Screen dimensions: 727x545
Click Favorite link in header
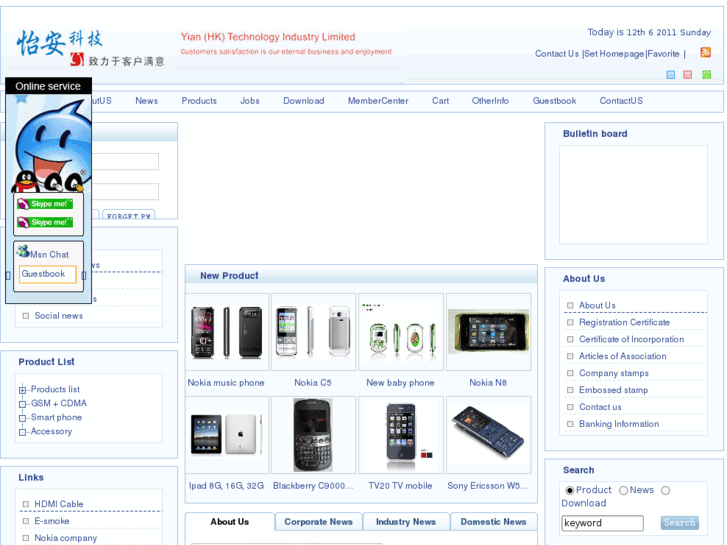tap(663, 54)
